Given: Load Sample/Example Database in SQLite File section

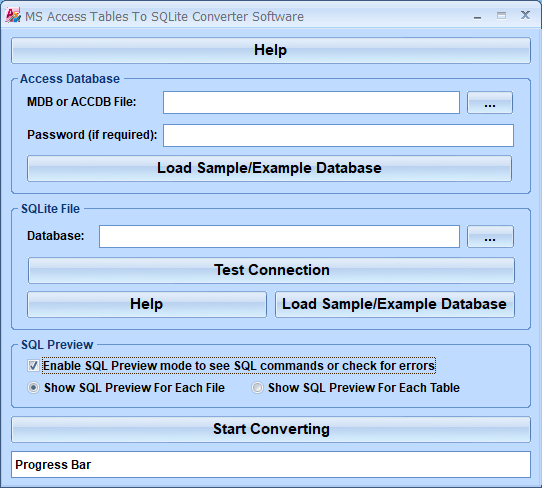Looking at the screenshot, I should (x=395, y=304).
